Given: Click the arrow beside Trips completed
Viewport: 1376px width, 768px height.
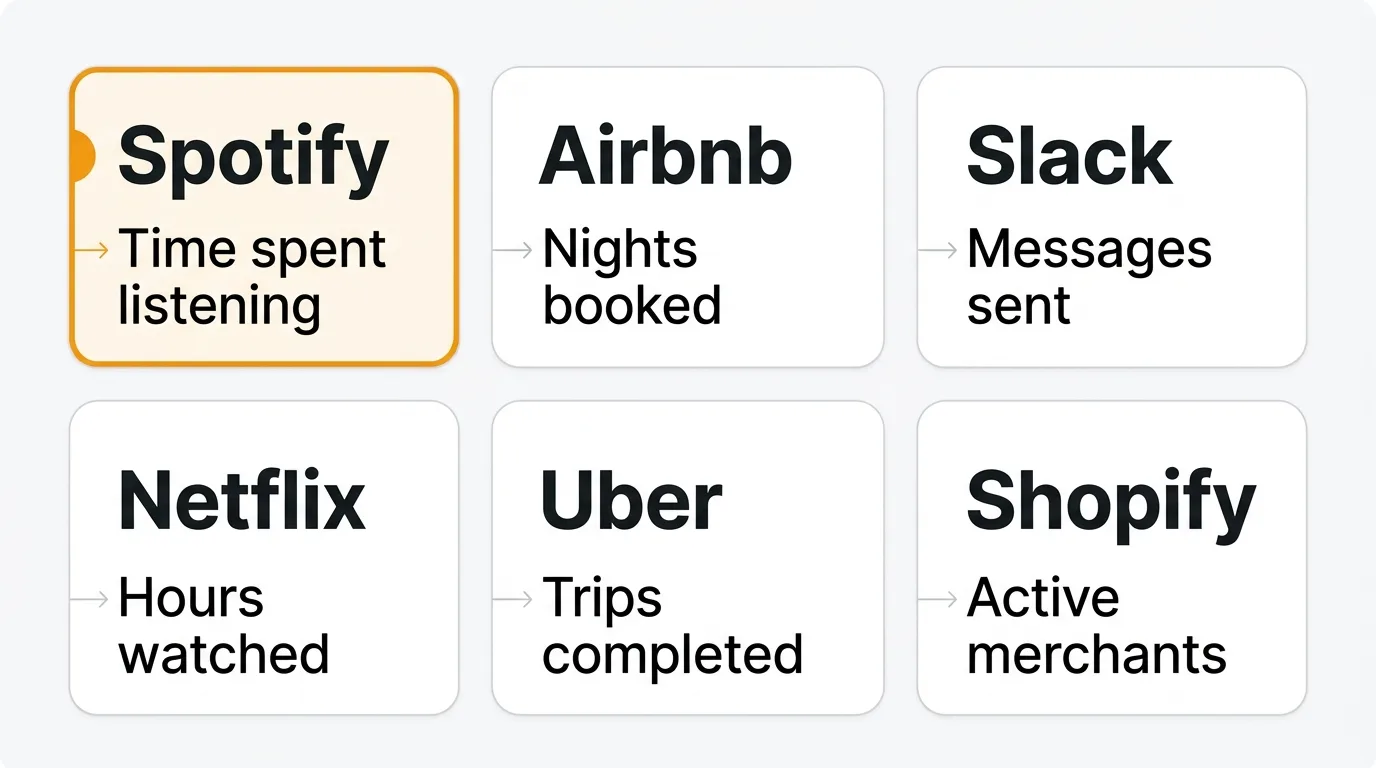Looking at the screenshot, I should 513,599.
